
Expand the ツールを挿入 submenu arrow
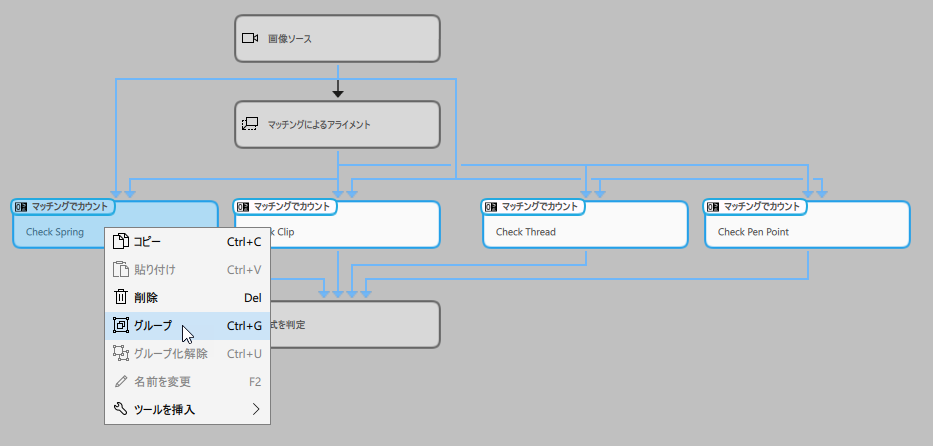[x=256, y=409]
